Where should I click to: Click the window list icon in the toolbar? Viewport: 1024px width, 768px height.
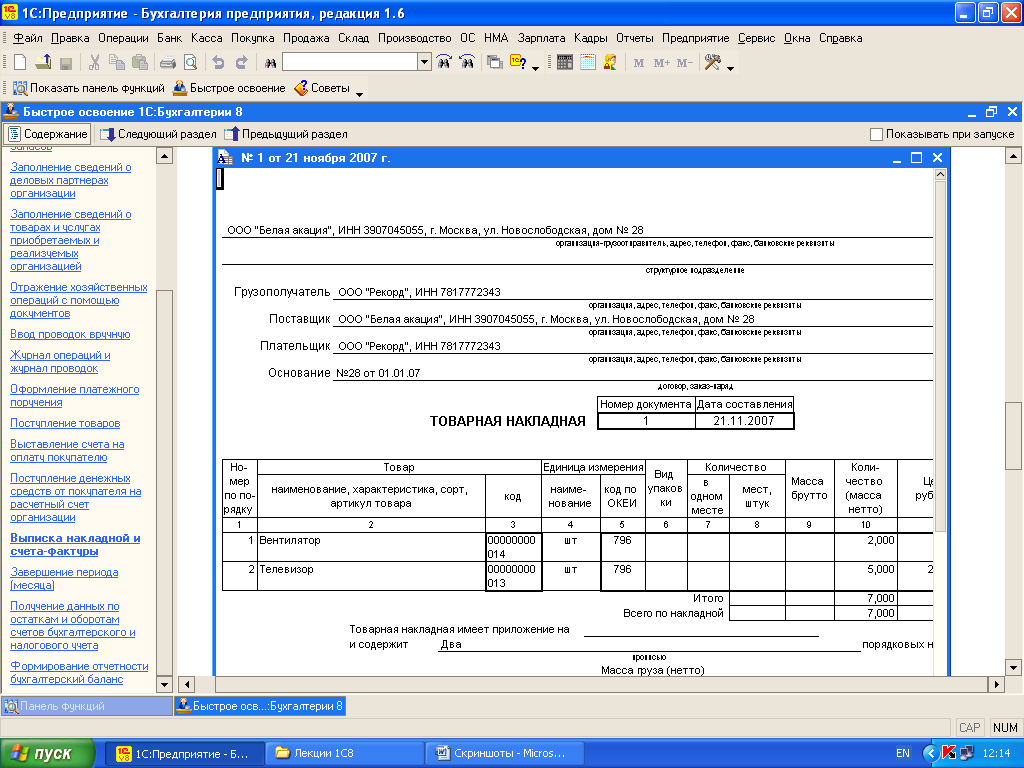pos(495,62)
